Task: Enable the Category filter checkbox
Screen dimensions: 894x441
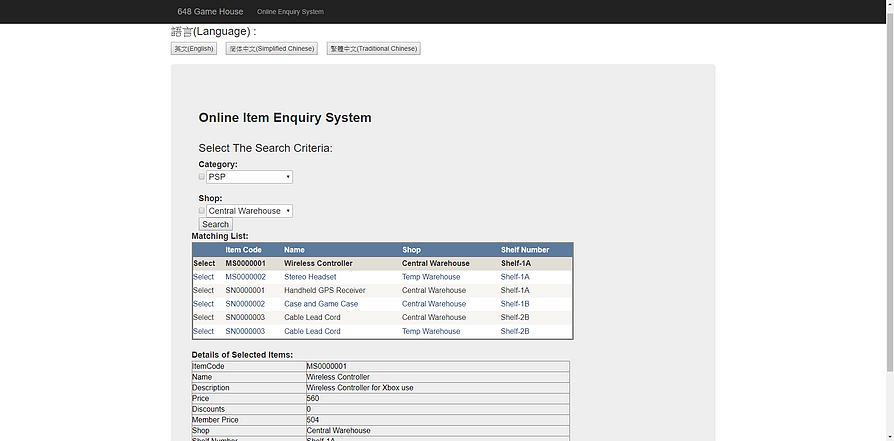Action: point(202,177)
